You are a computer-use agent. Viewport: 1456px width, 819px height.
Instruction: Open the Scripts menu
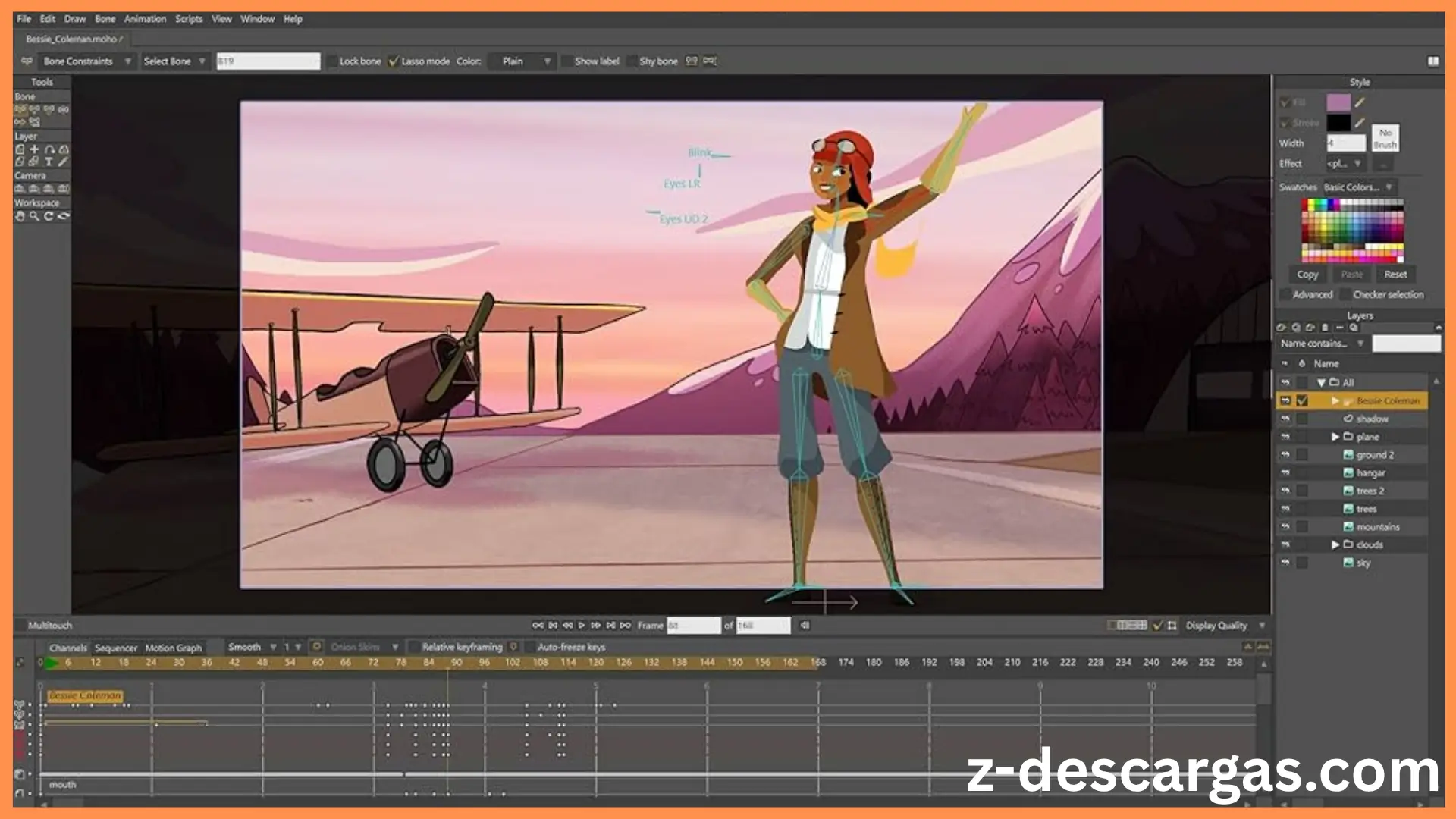[189, 19]
